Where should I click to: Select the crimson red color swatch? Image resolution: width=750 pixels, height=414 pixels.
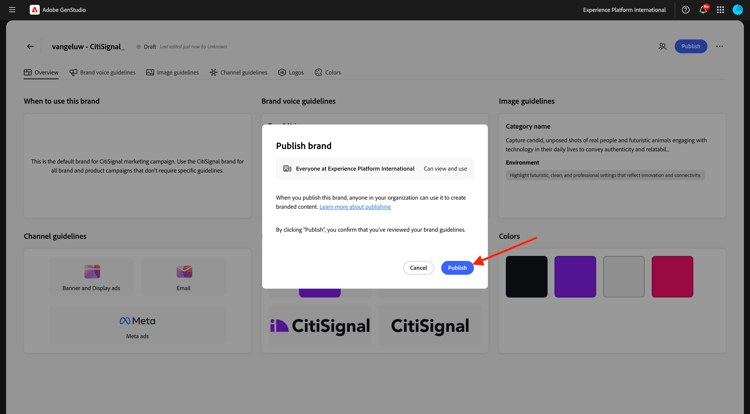673,277
